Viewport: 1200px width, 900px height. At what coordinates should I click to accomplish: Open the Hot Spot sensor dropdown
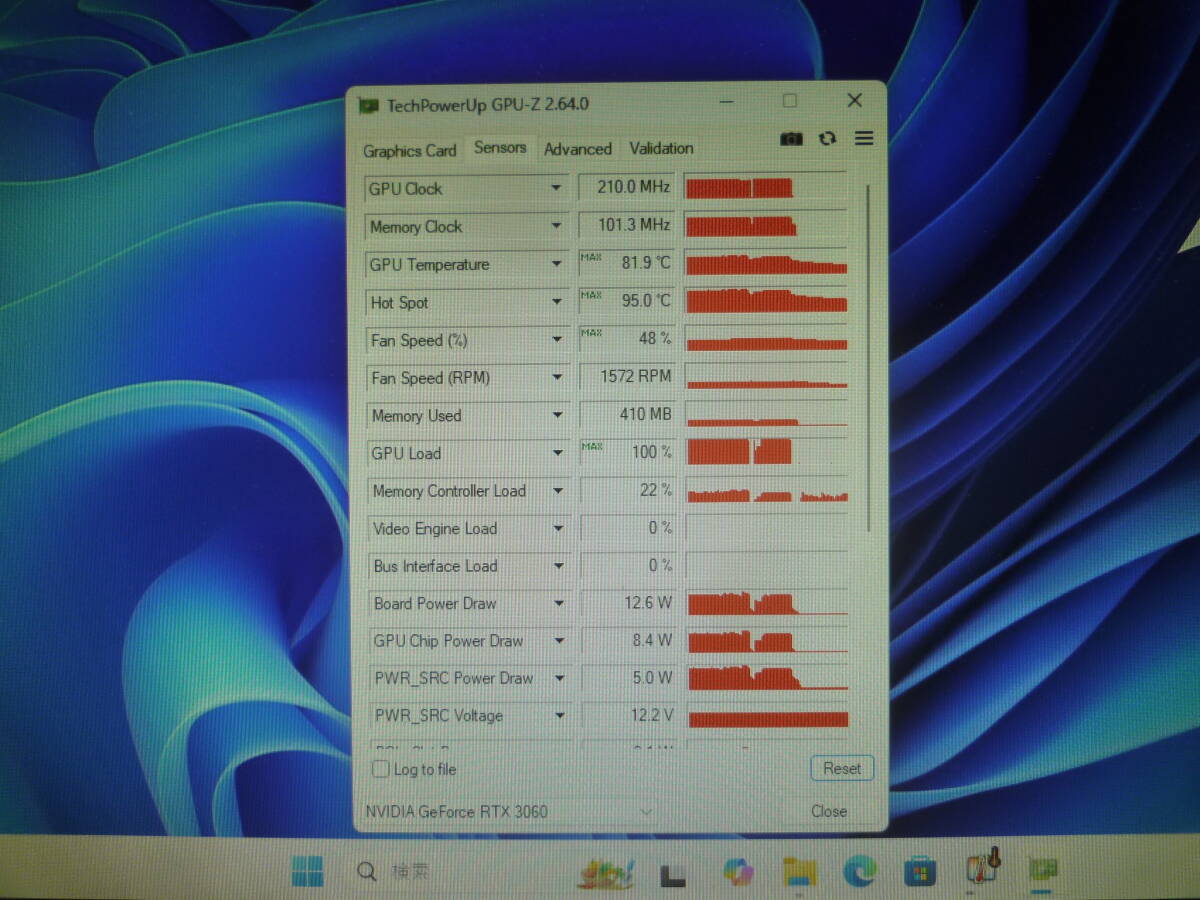[557, 302]
